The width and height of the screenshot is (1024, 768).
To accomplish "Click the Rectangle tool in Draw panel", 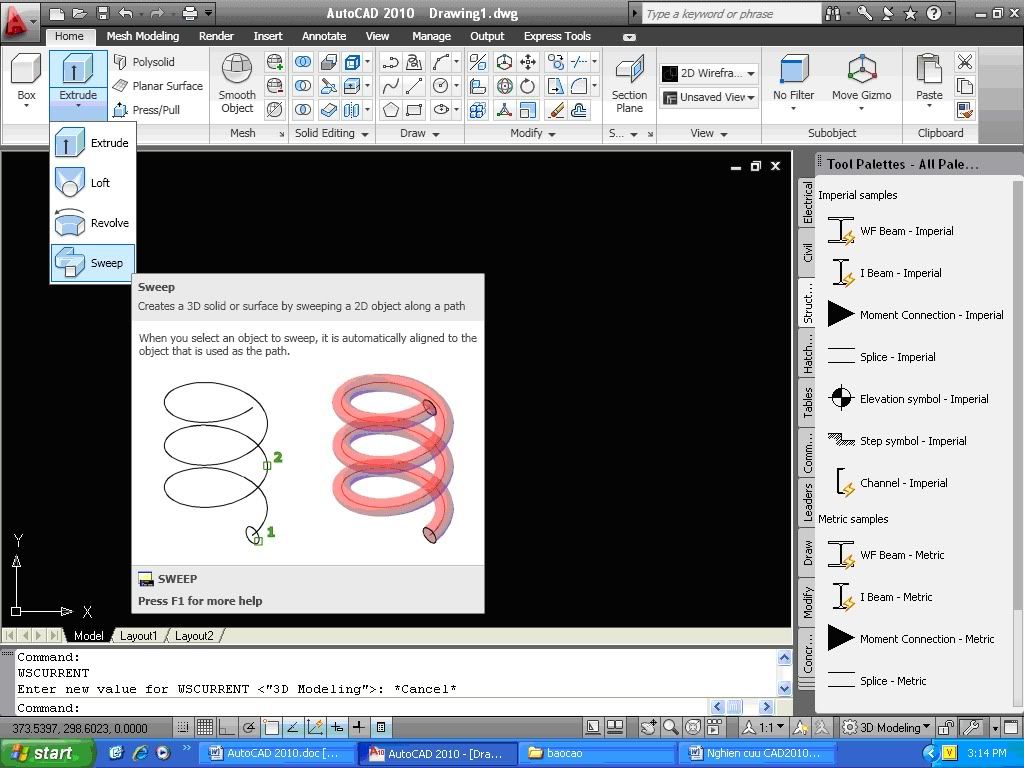I will [413, 110].
